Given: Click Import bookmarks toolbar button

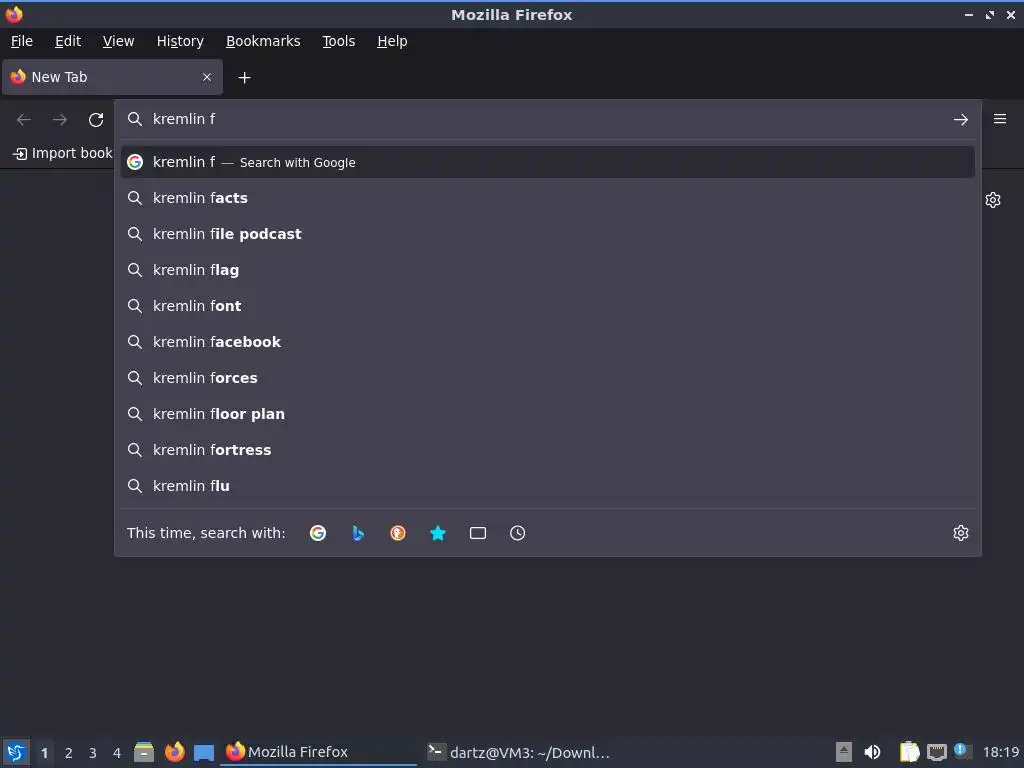Looking at the screenshot, I should pyautogui.click(x=63, y=153).
